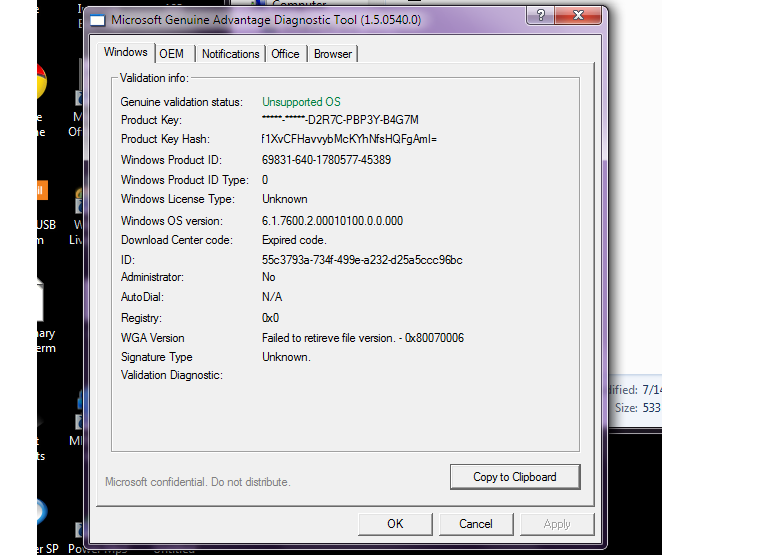Confirm the dialog with OK

click(395, 524)
